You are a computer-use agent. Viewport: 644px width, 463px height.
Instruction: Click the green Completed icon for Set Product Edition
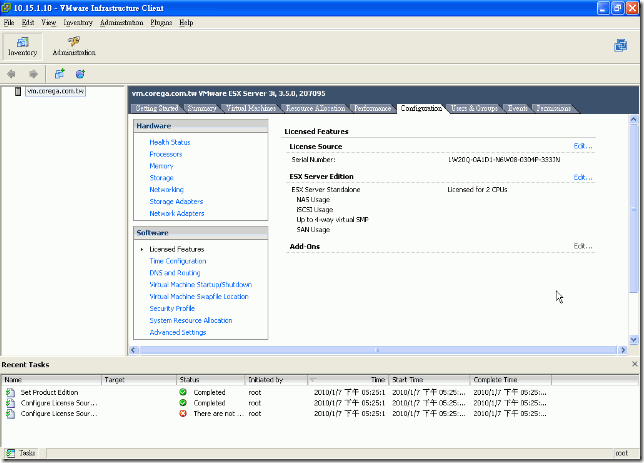[x=183, y=392]
